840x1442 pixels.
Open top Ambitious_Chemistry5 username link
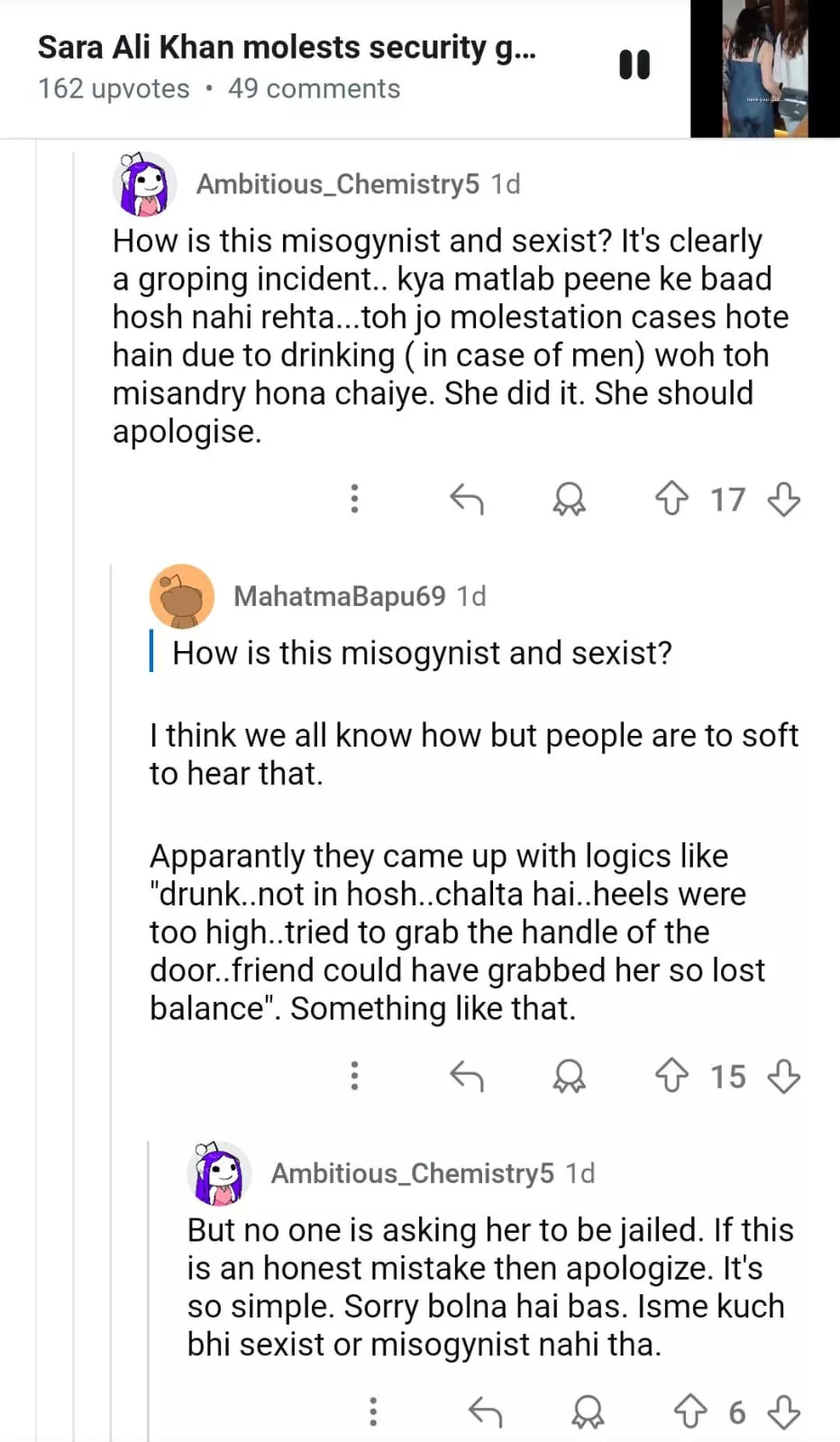(x=337, y=184)
